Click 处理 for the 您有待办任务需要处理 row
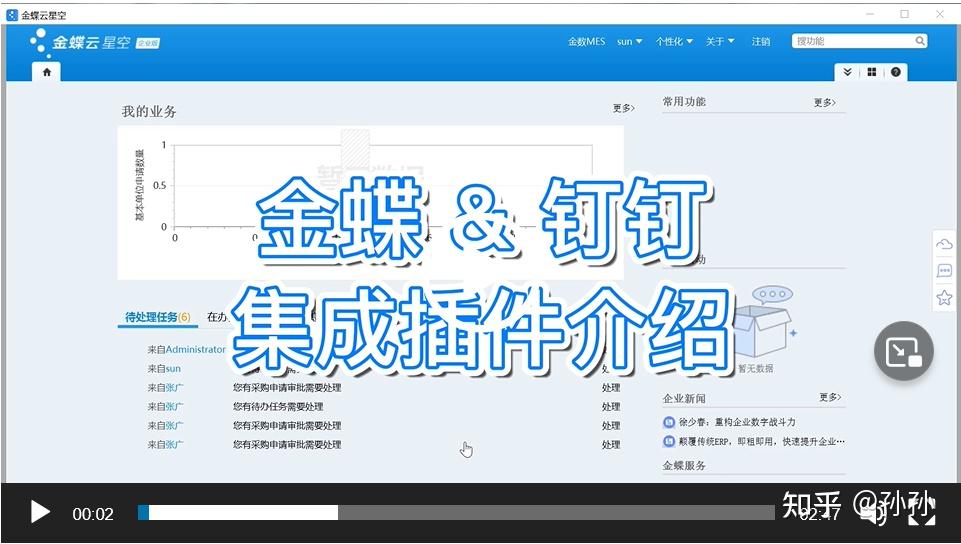 pyautogui.click(x=611, y=407)
